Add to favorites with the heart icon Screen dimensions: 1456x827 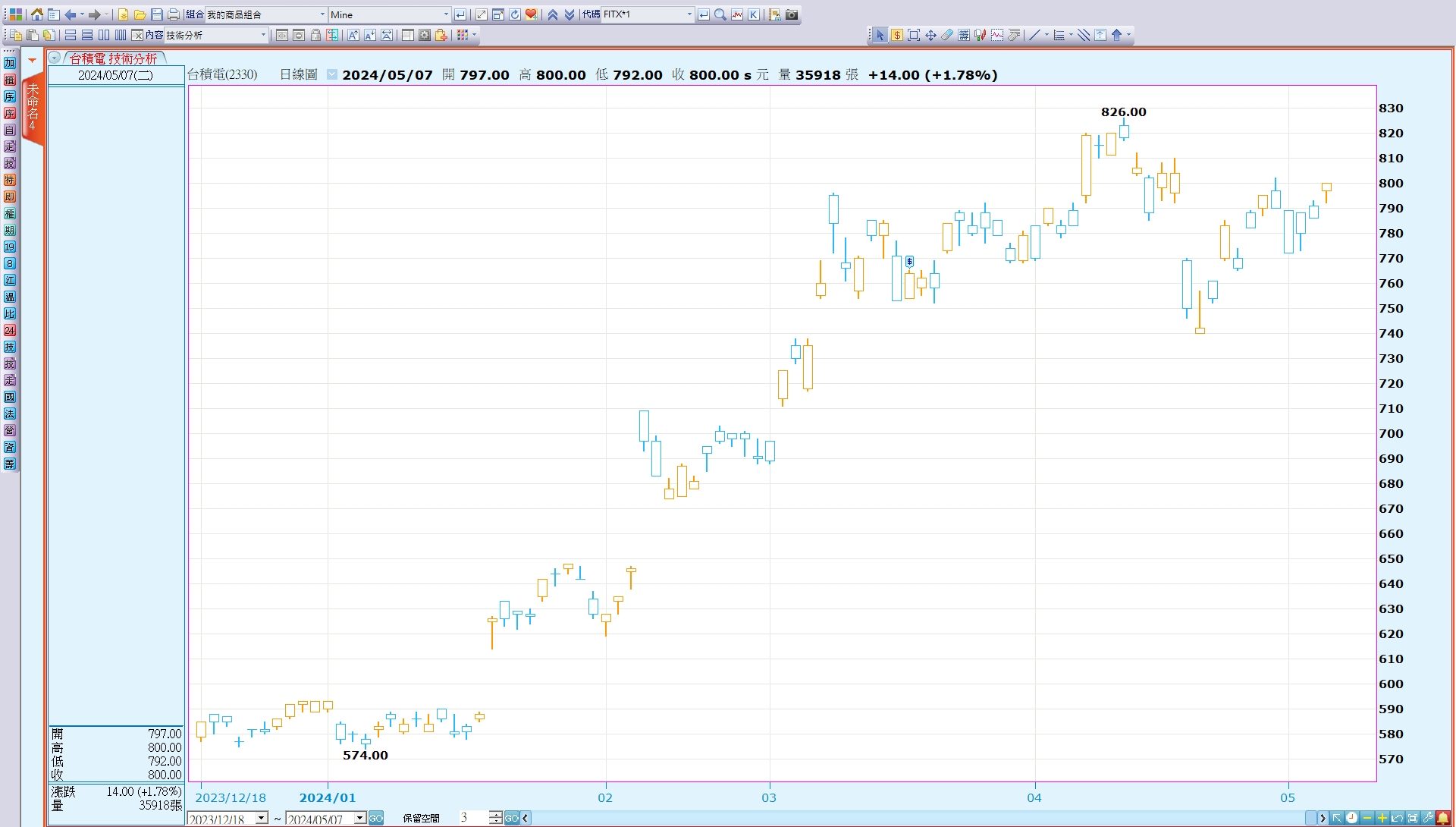(x=532, y=14)
